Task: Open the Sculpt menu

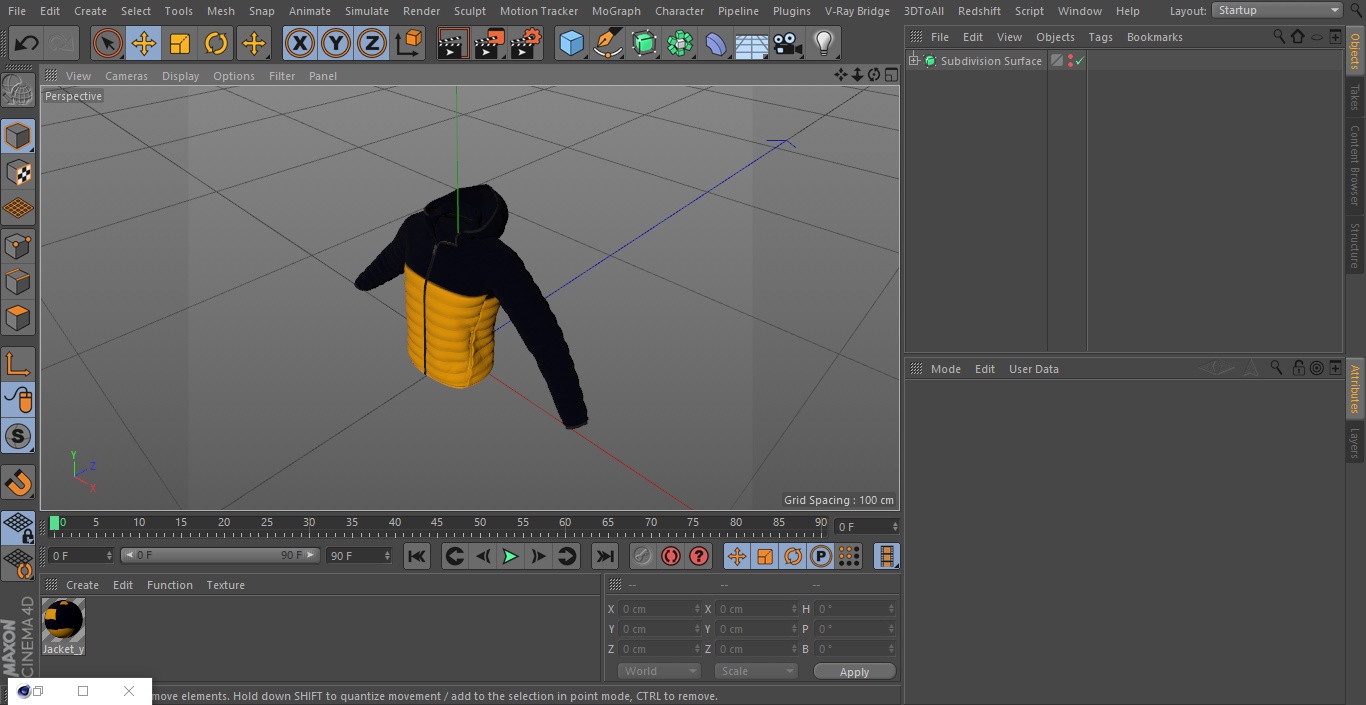Action: [470, 11]
